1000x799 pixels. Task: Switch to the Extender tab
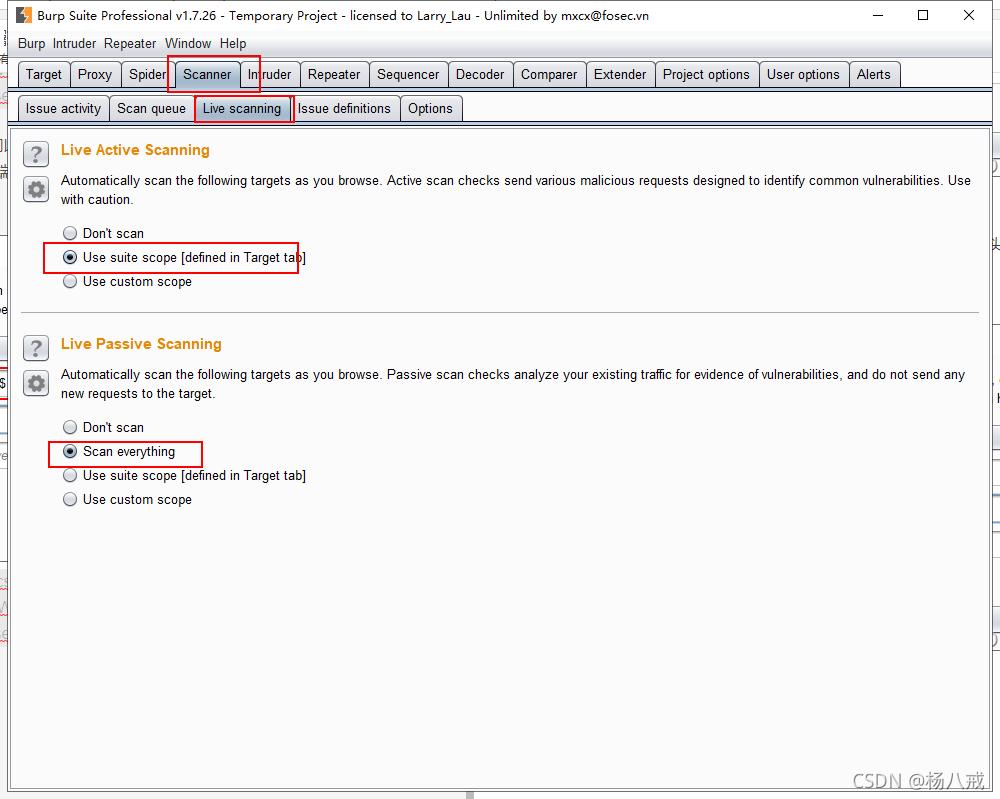click(x=620, y=75)
